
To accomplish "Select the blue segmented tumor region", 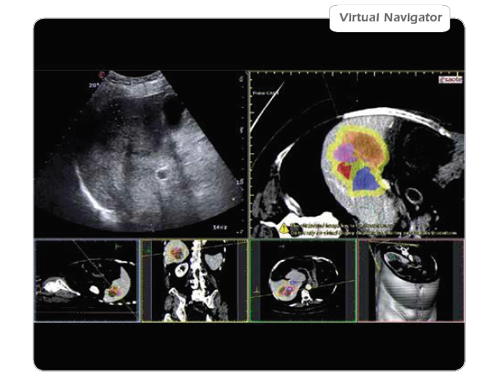I will click(365, 179).
